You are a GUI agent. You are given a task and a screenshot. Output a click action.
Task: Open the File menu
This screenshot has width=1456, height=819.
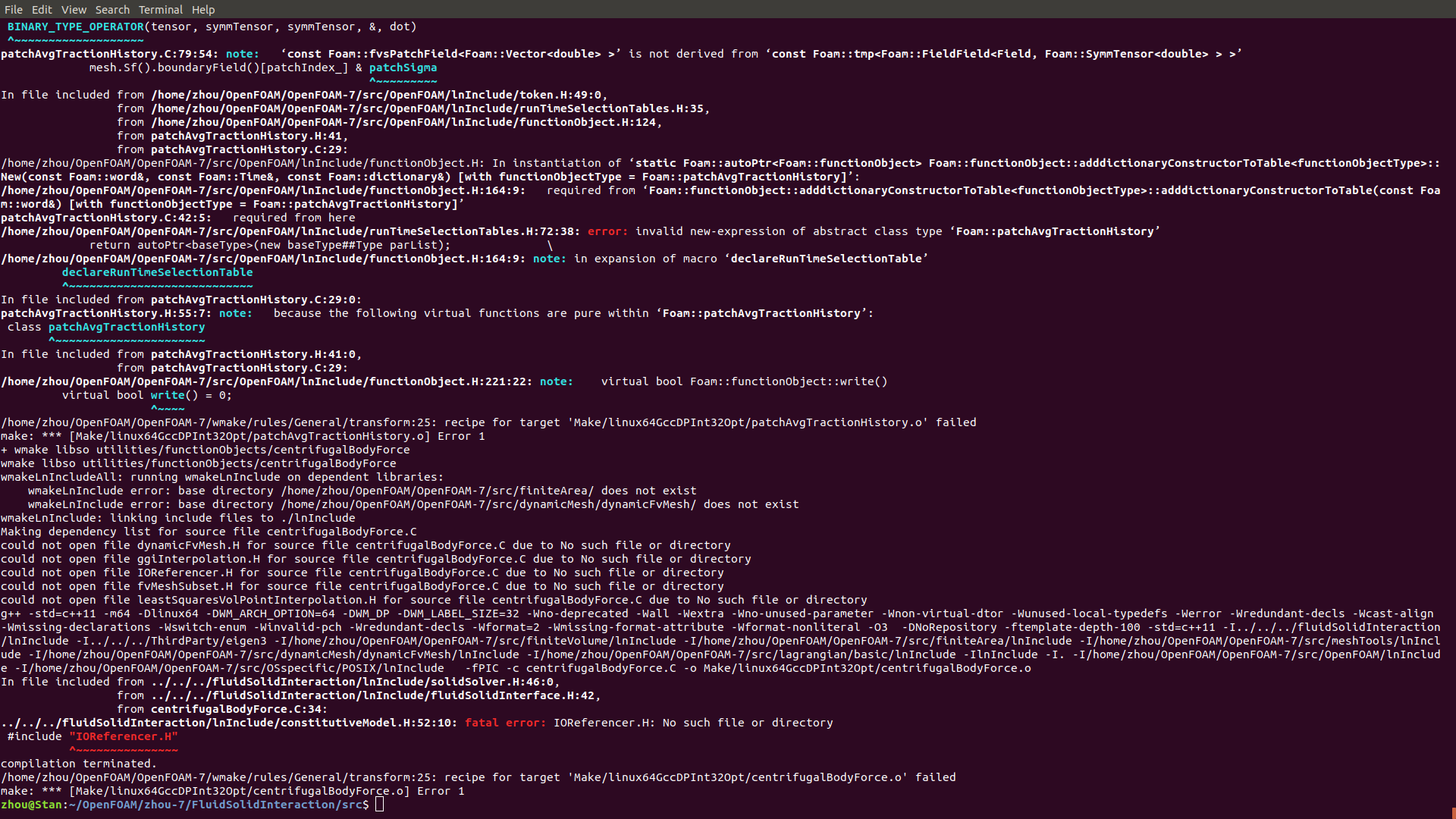pyautogui.click(x=14, y=10)
